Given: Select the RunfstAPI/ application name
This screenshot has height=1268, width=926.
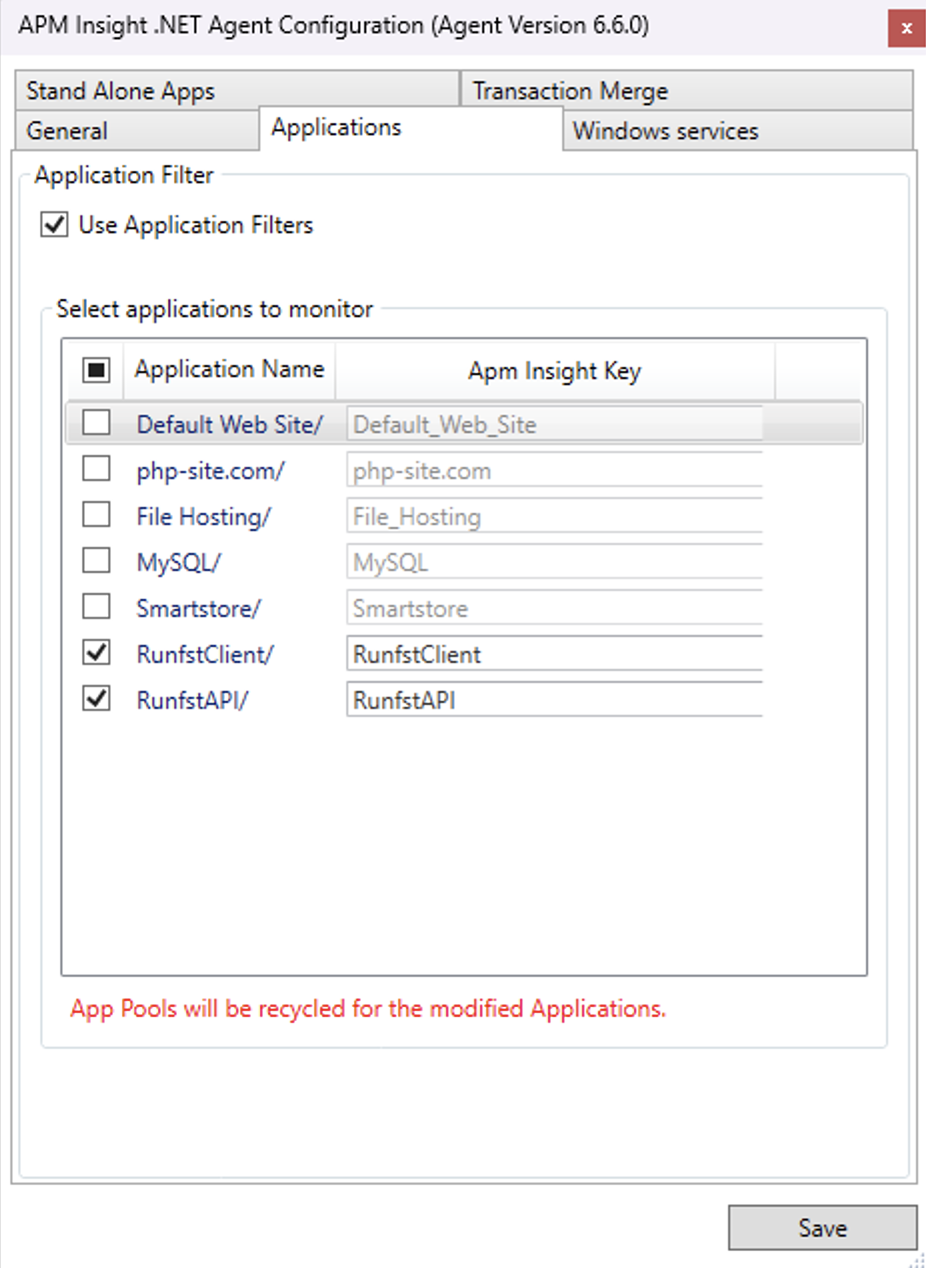Looking at the screenshot, I should click(192, 700).
